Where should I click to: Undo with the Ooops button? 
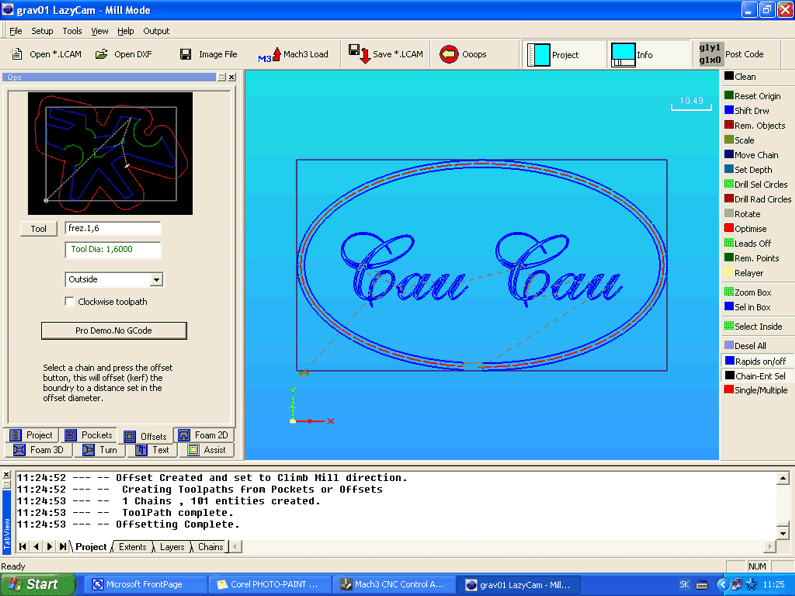click(x=463, y=54)
